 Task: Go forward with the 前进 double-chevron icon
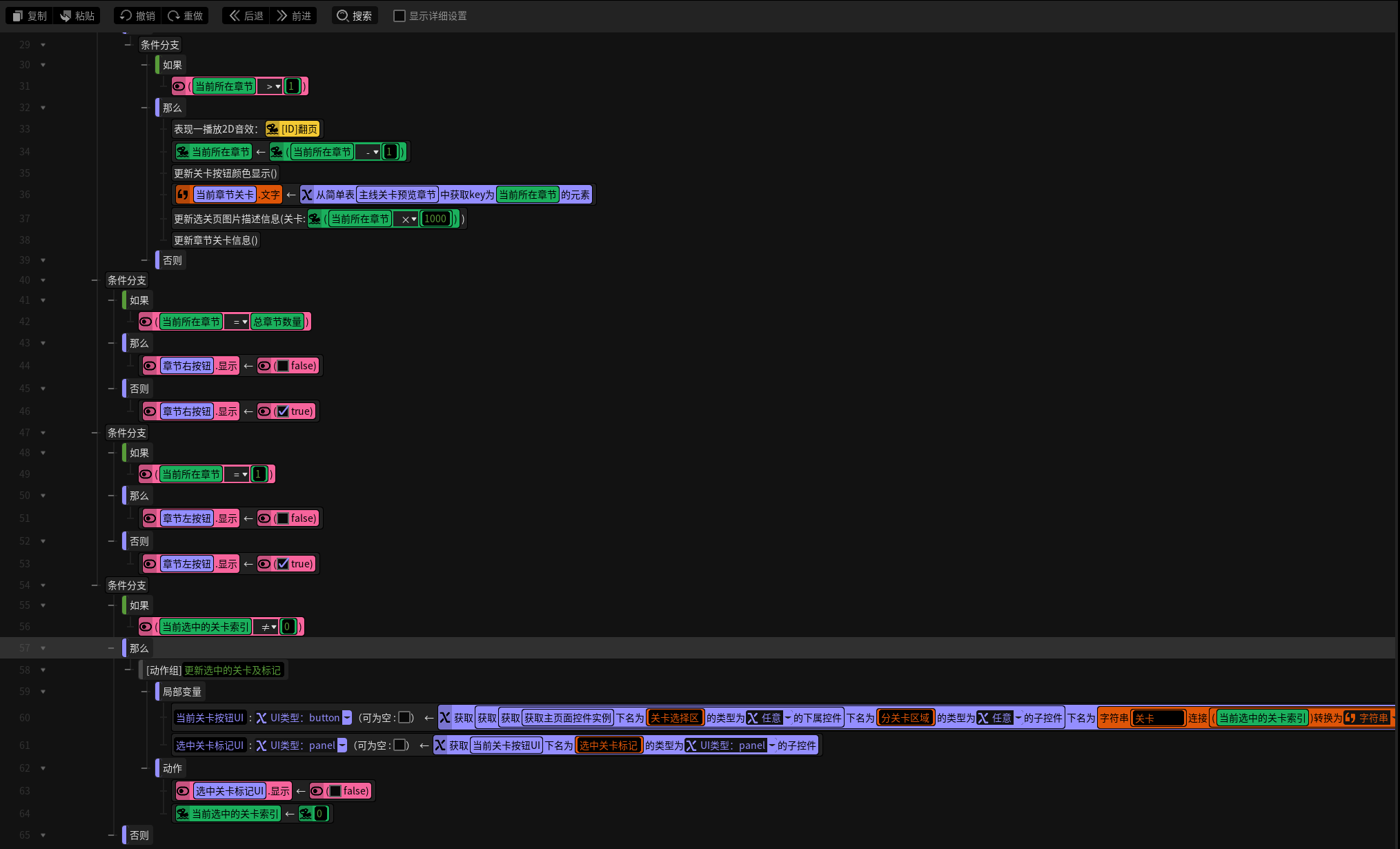click(282, 15)
